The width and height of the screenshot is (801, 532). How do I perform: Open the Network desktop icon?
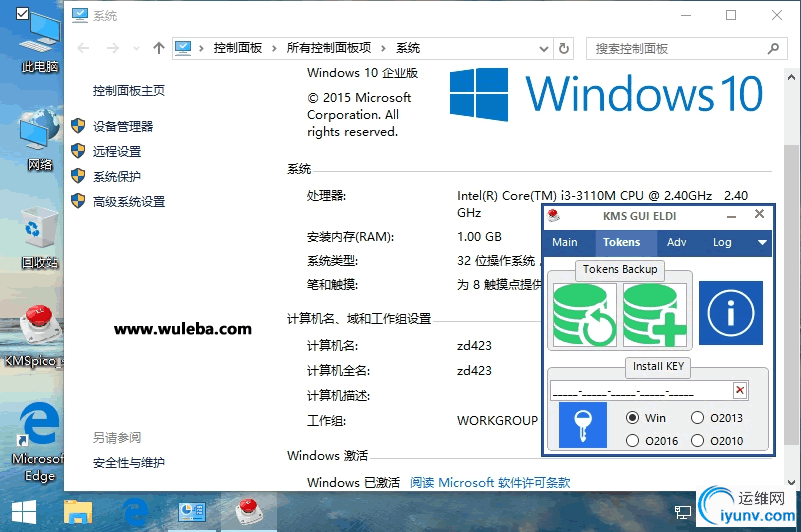39,139
